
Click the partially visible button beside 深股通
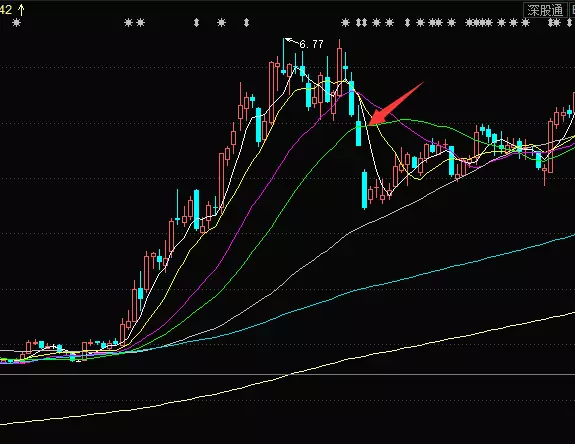tap(571, 10)
